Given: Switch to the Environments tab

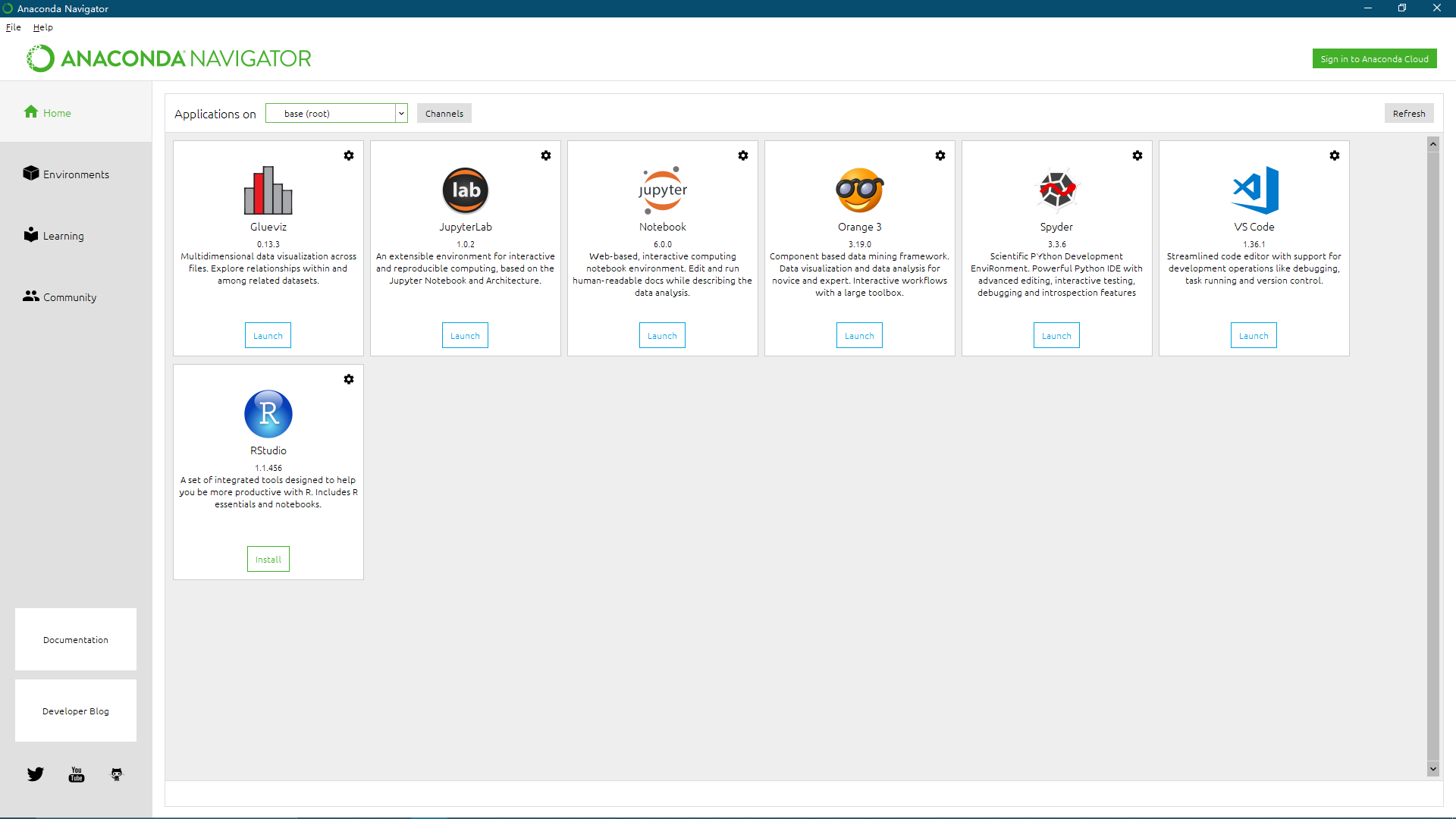Looking at the screenshot, I should point(76,174).
